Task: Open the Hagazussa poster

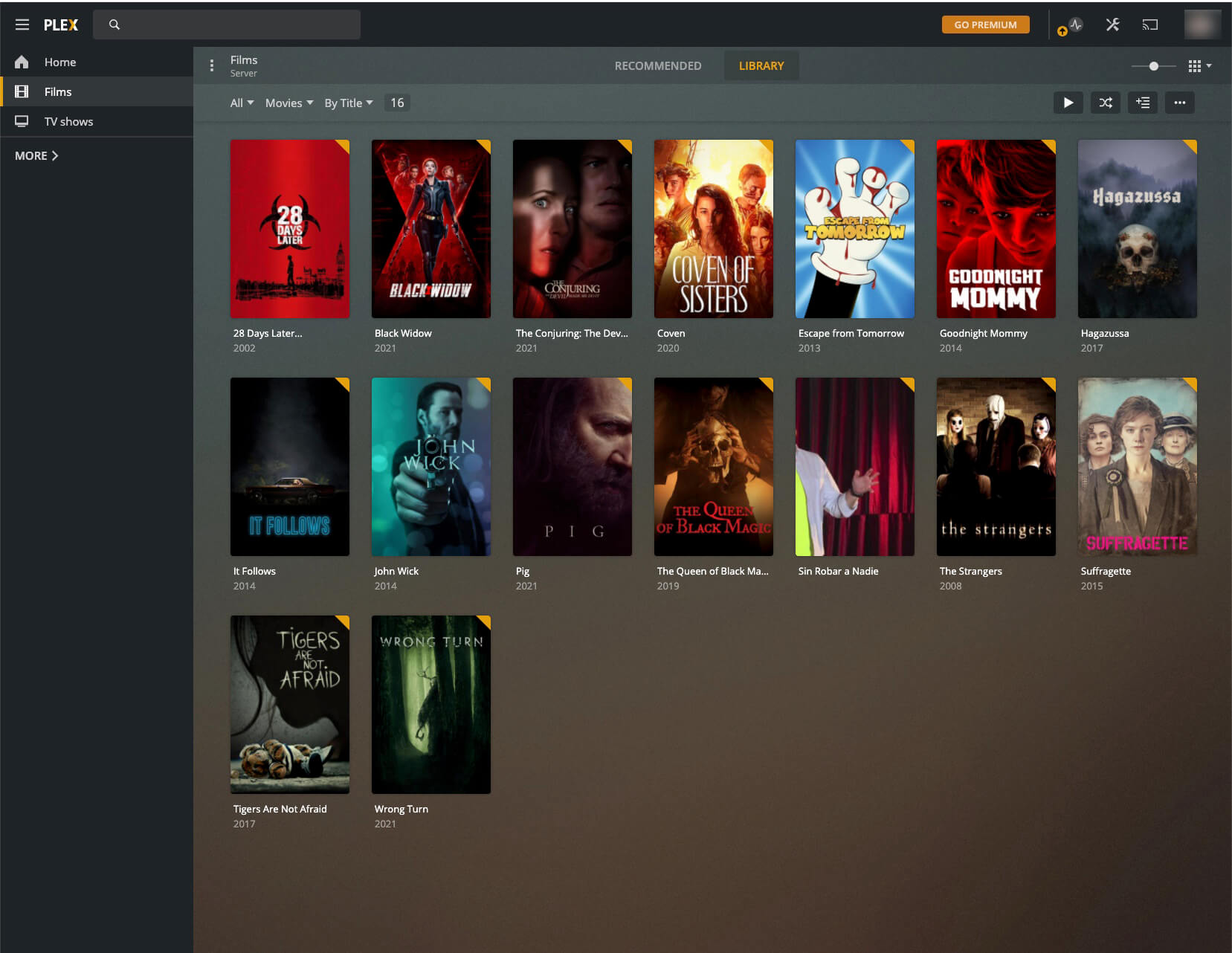Action: (x=1138, y=229)
